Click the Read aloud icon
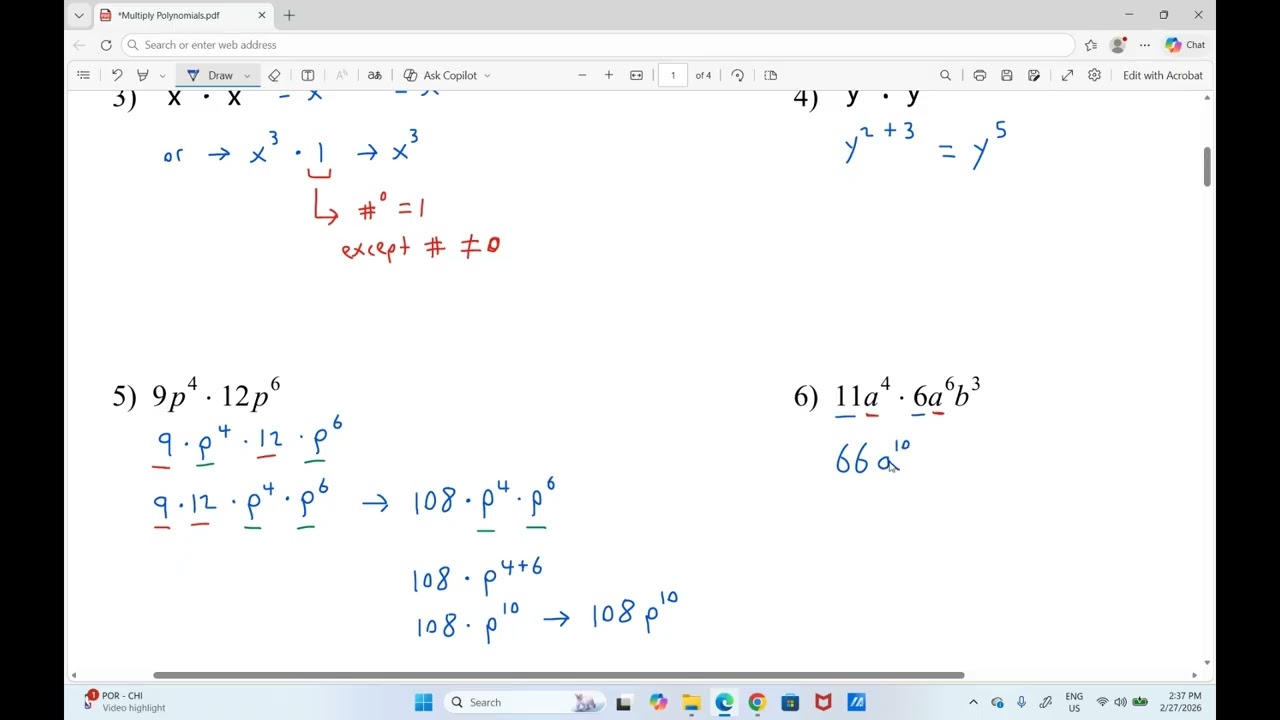Image resolution: width=1280 pixels, height=720 pixels. [x=341, y=75]
